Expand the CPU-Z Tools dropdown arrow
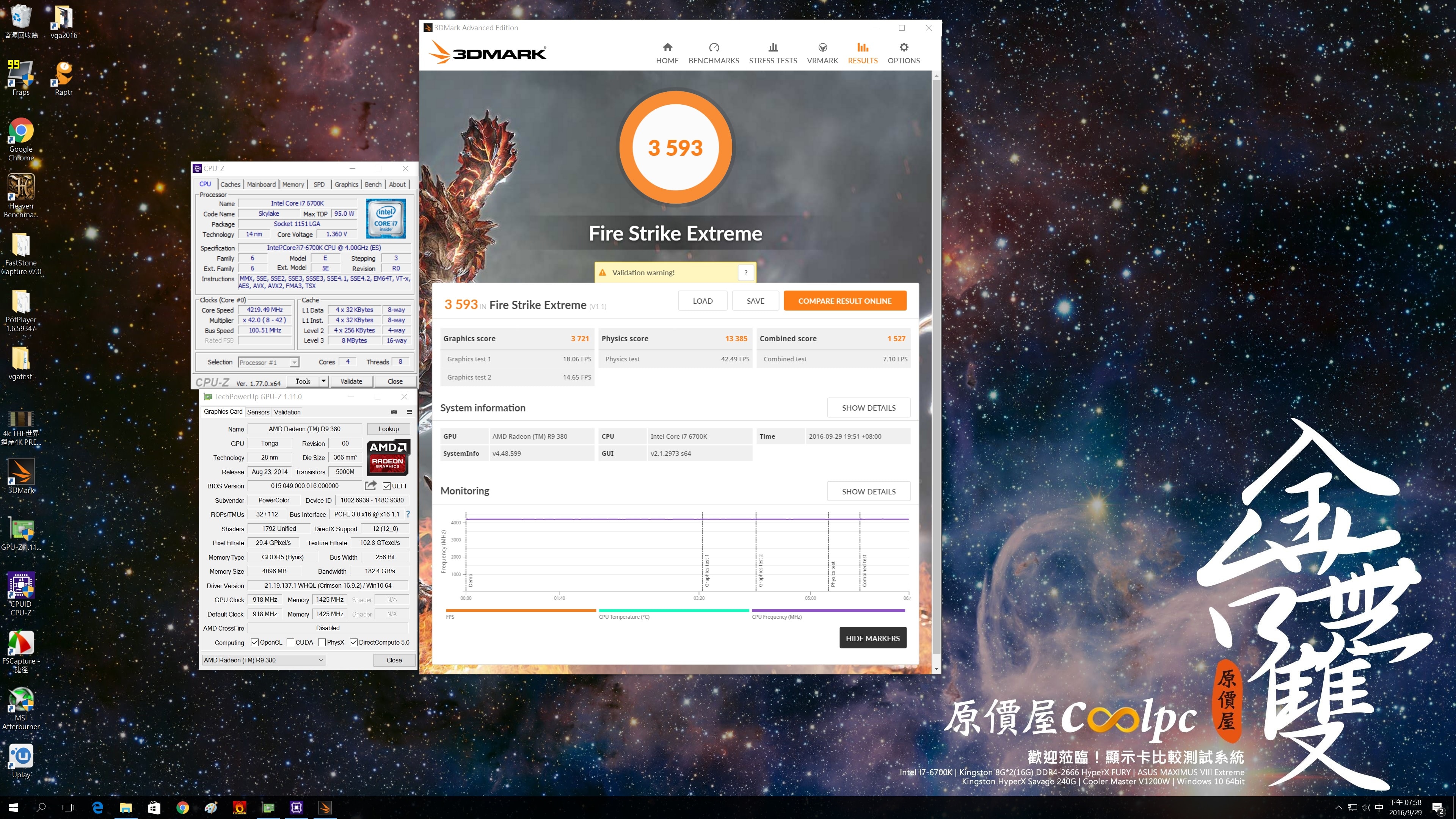Image resolution: width=1456 pixels, height=819 pixels. coord(323,381)
